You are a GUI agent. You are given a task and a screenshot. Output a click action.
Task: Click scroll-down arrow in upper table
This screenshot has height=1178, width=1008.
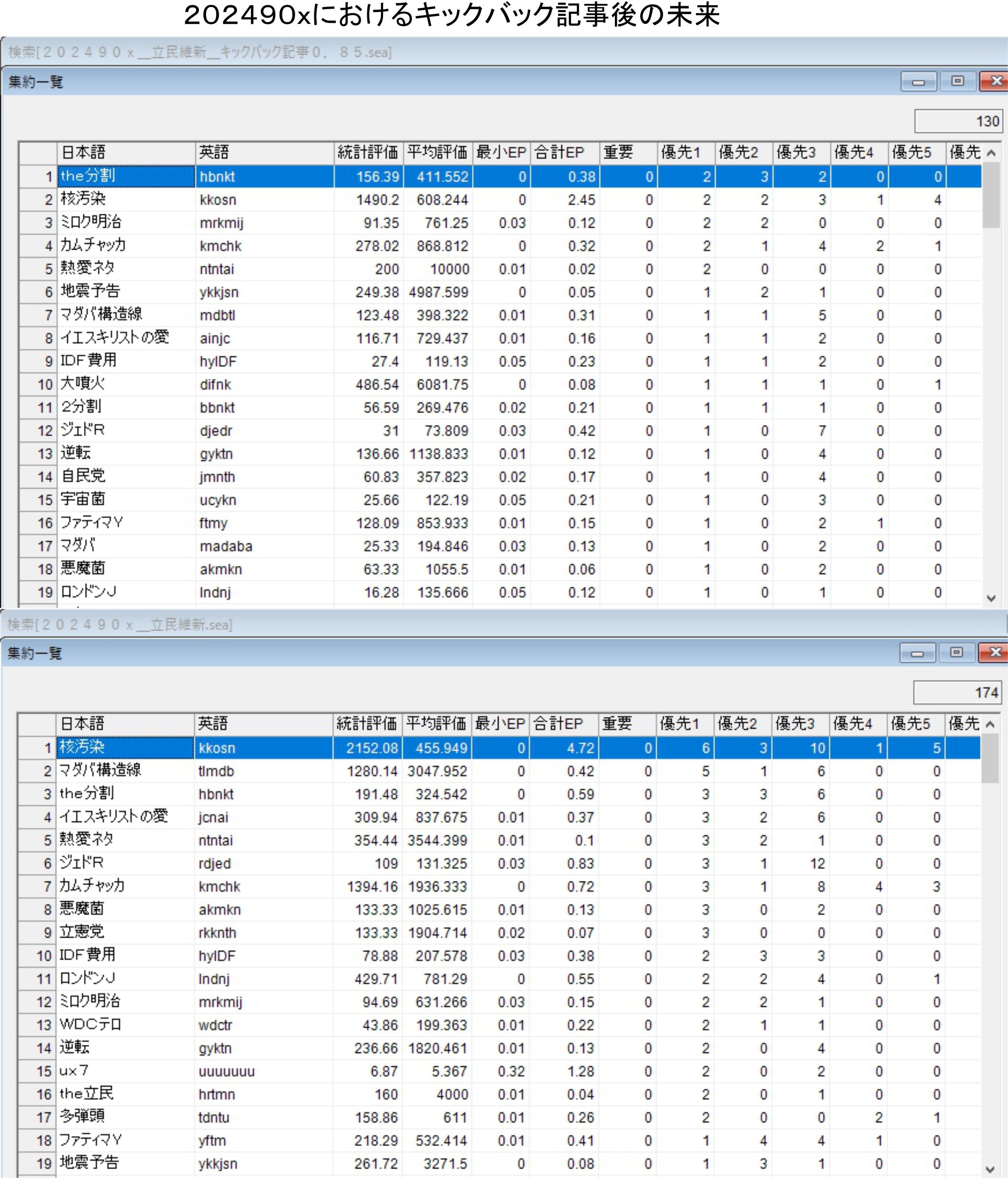[x=991, y=599]
